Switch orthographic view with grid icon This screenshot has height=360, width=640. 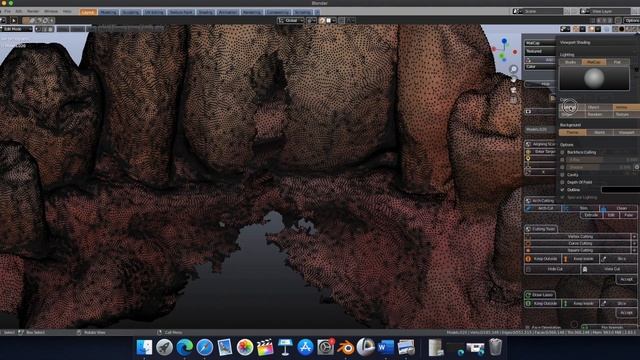click(513, 100)
